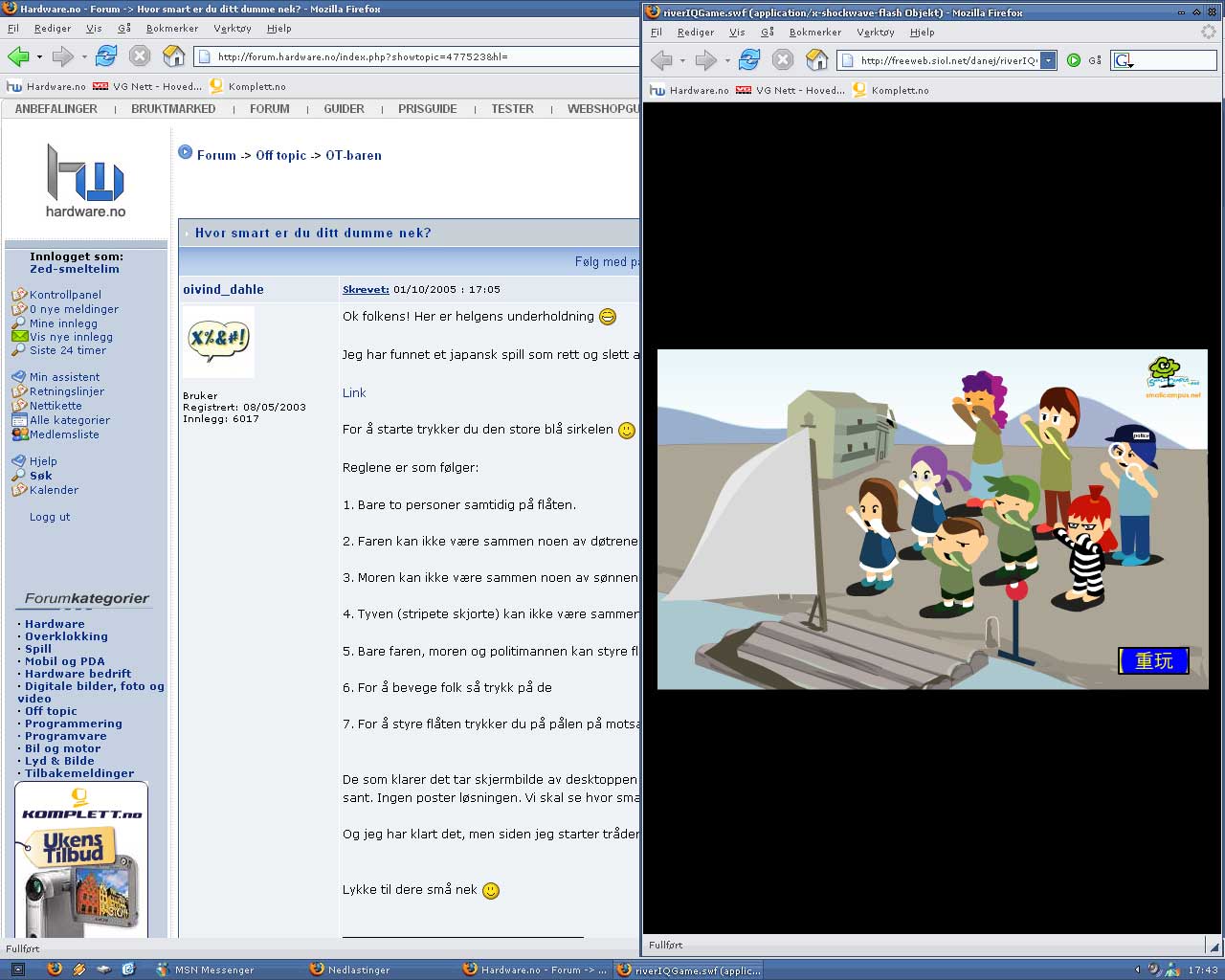Viewport: 1225px width, 980px height.
Task: Open Vis menu in riverIQGame window
Action: (737, 32)
